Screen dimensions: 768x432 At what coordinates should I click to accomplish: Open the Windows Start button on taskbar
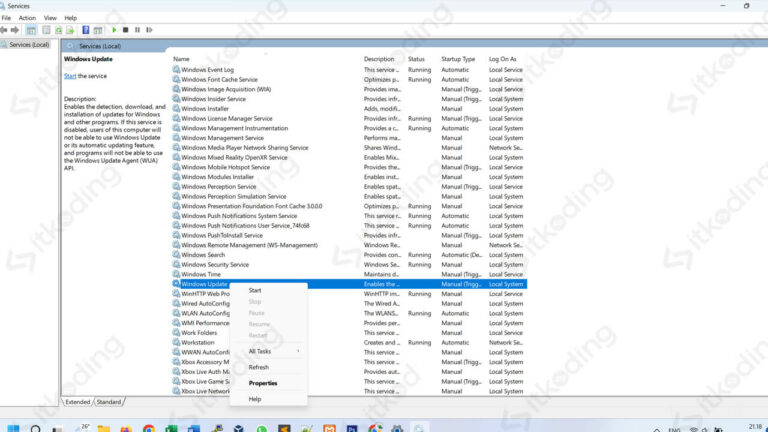13,429
